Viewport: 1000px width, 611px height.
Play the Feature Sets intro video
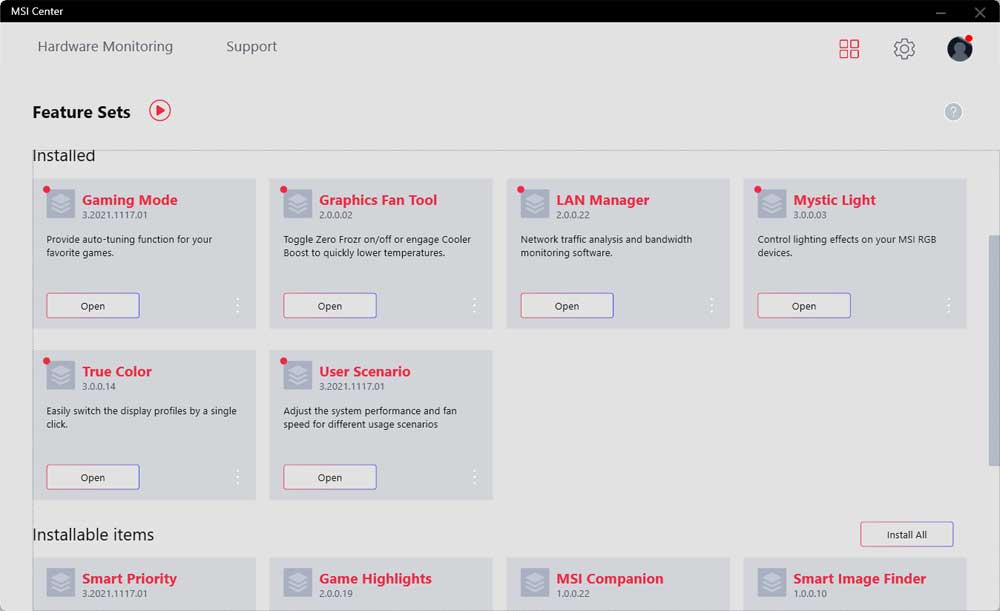pos(159,111)
